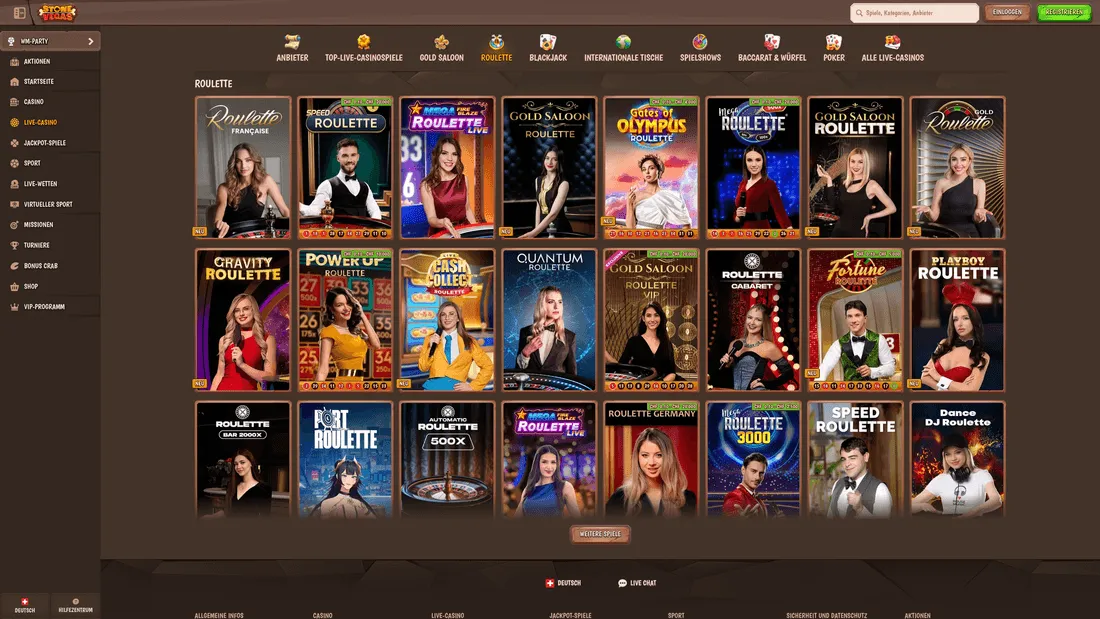Open the Dance DJ Roulette game
The height and width of the screenshot is (619, 1100).
click(x=958, y=460)
